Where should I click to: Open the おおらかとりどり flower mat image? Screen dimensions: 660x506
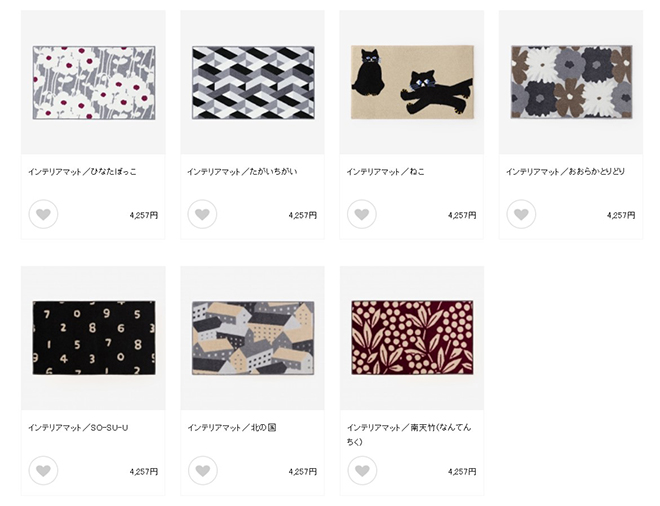pyautogui.click(x=572, y=82)
